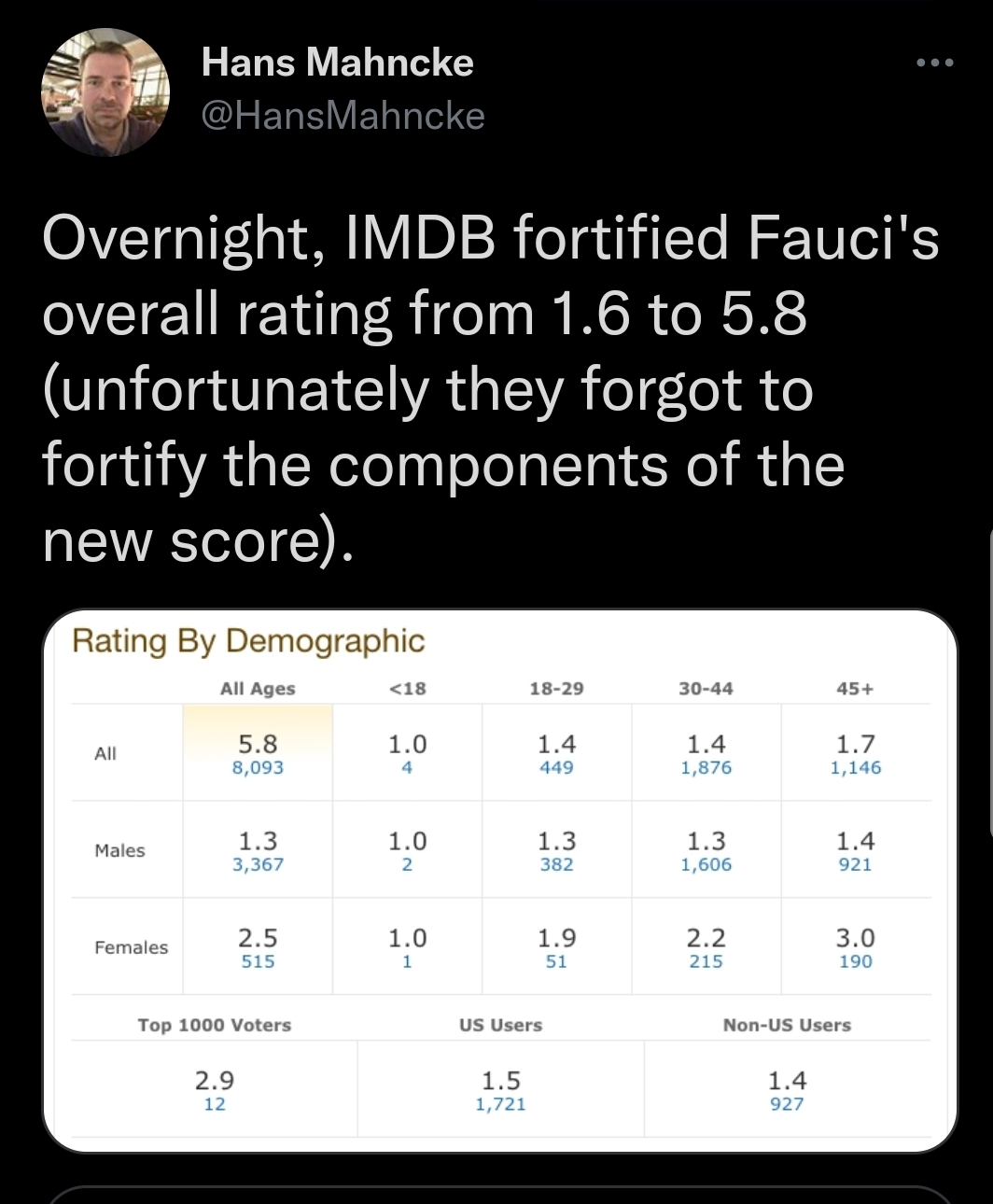Image resolution: width=993 pixels, height=1204 pixels.
Task: Select the 921 male votes for 45+
Action: pyautogui.click(x=856, y=865)
